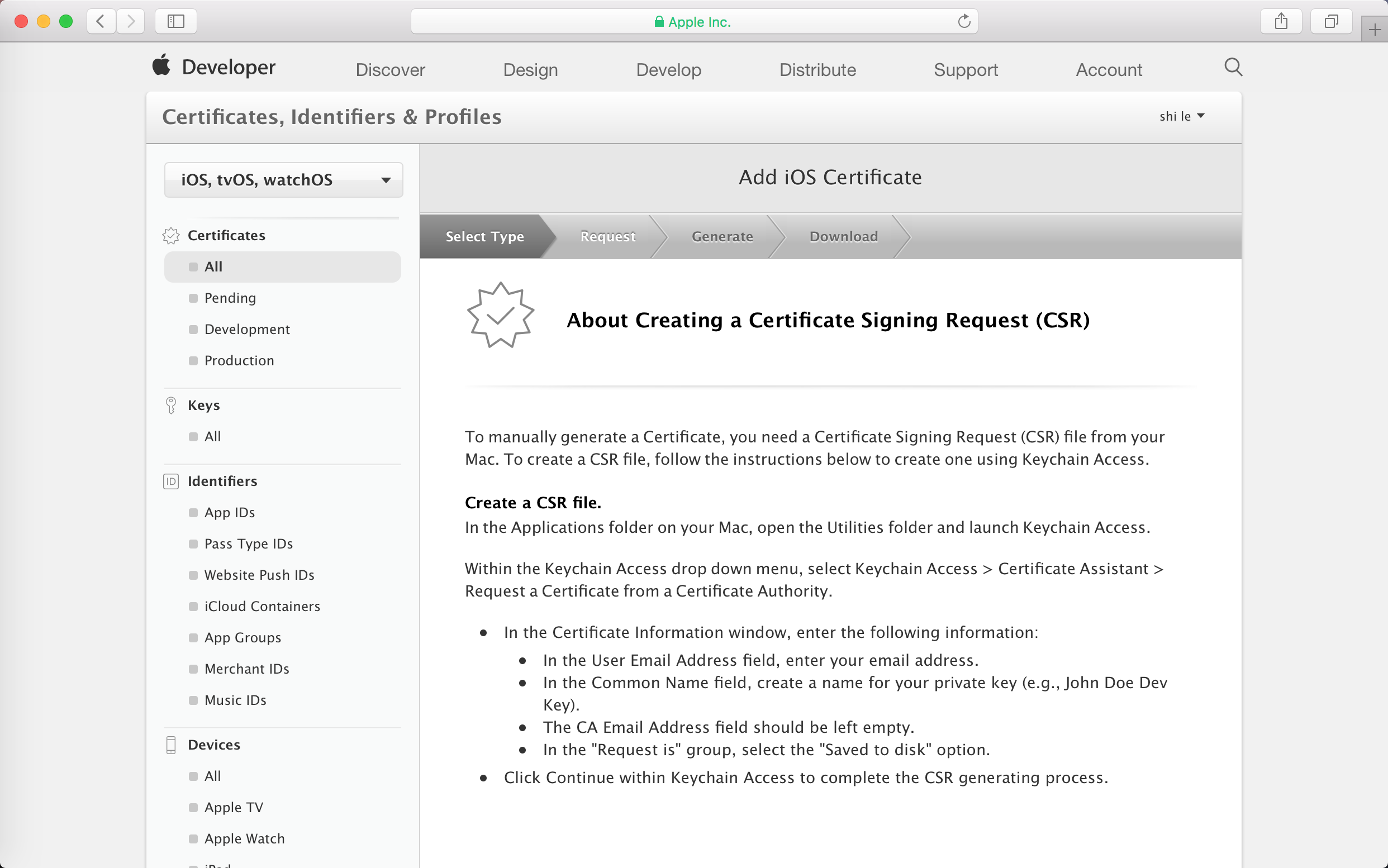Click the Certificates section heading
Viewport: 1388px width, 868px height.
point(226,235)
